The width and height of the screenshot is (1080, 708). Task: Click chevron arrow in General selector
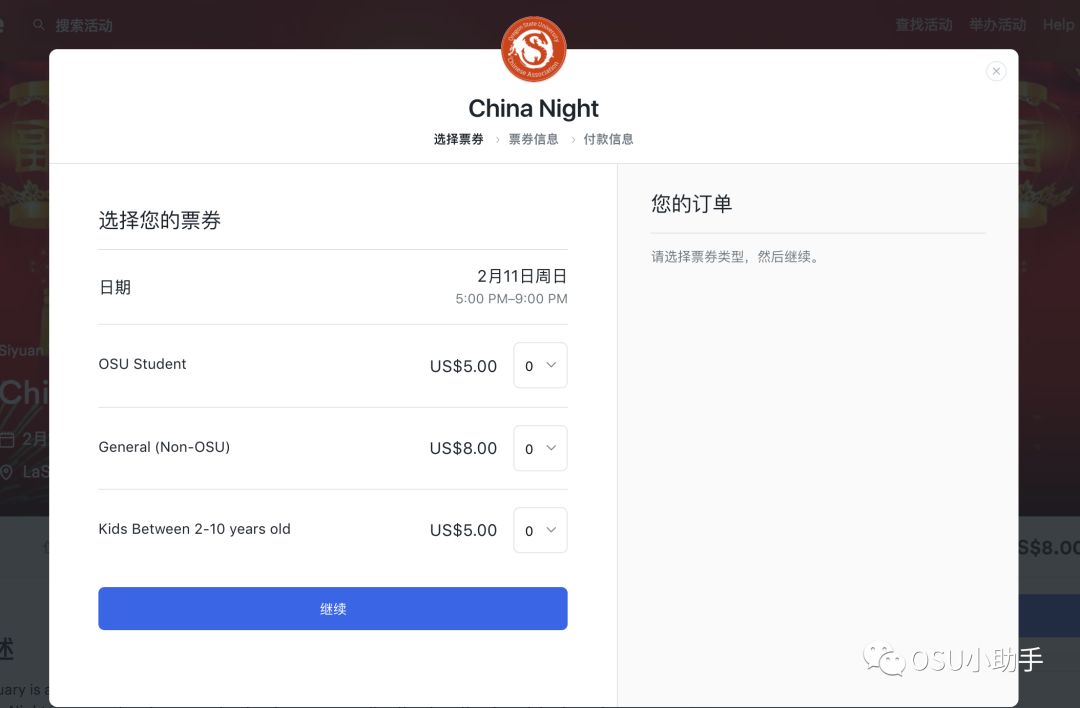[551, 448]
